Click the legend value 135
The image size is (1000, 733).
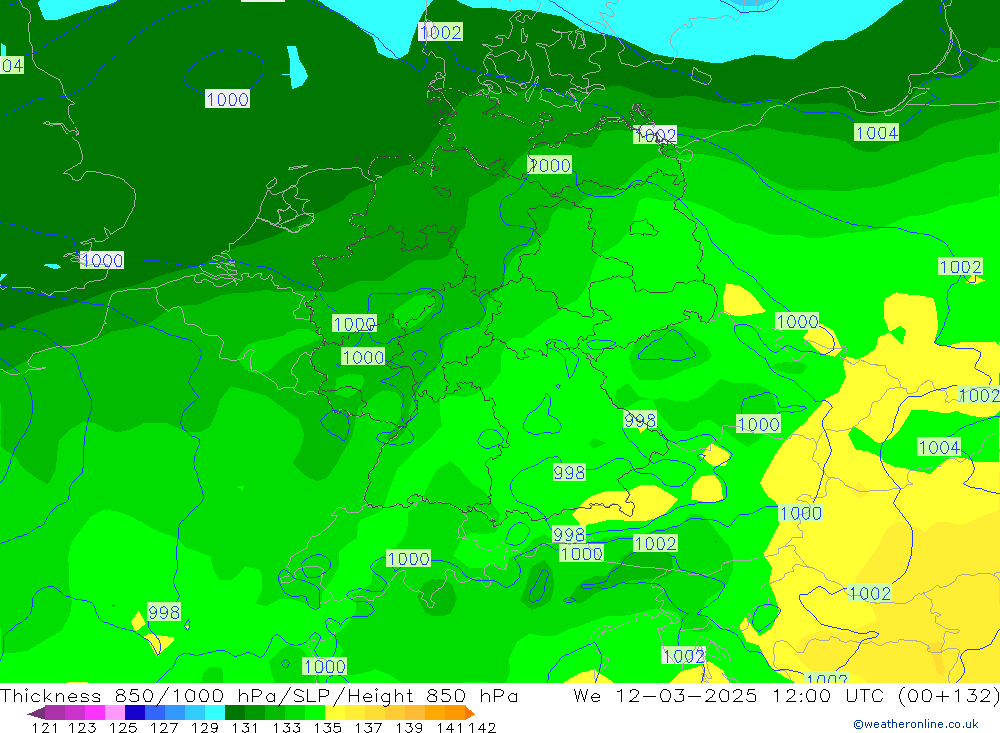pyautogui.click(x=327, y=727)
